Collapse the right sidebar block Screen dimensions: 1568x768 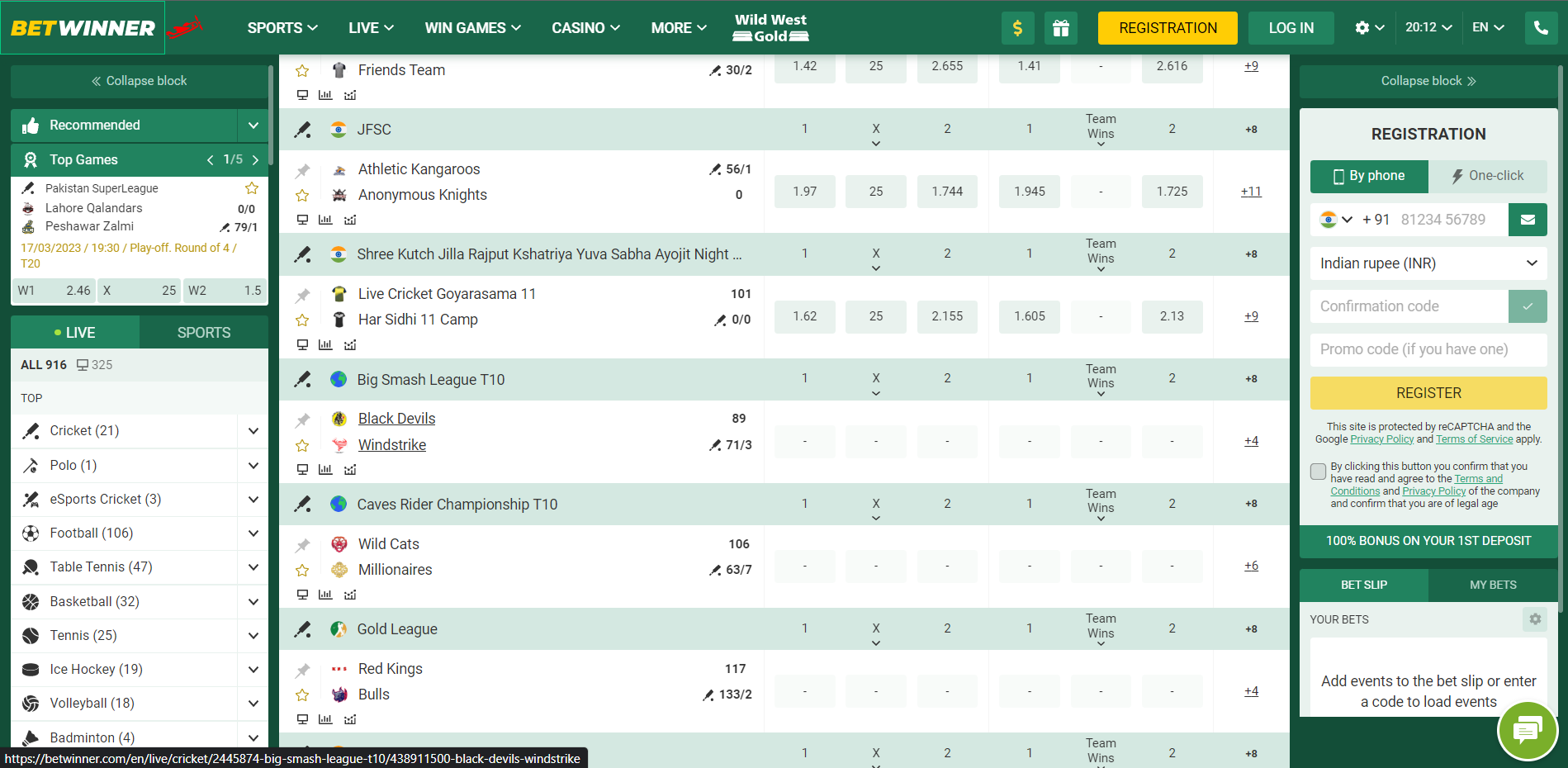point(1428,81)
